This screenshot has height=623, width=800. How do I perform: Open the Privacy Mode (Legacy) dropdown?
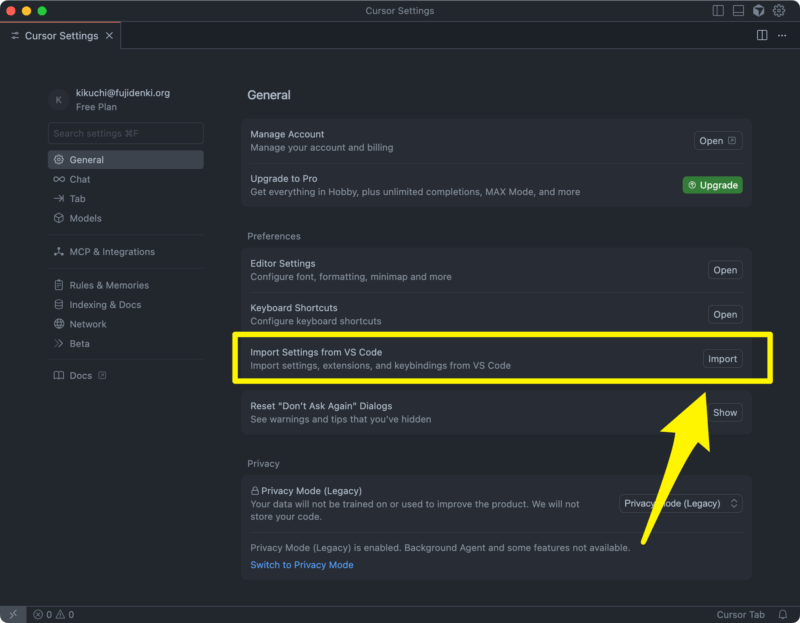(x=681, y=504)
